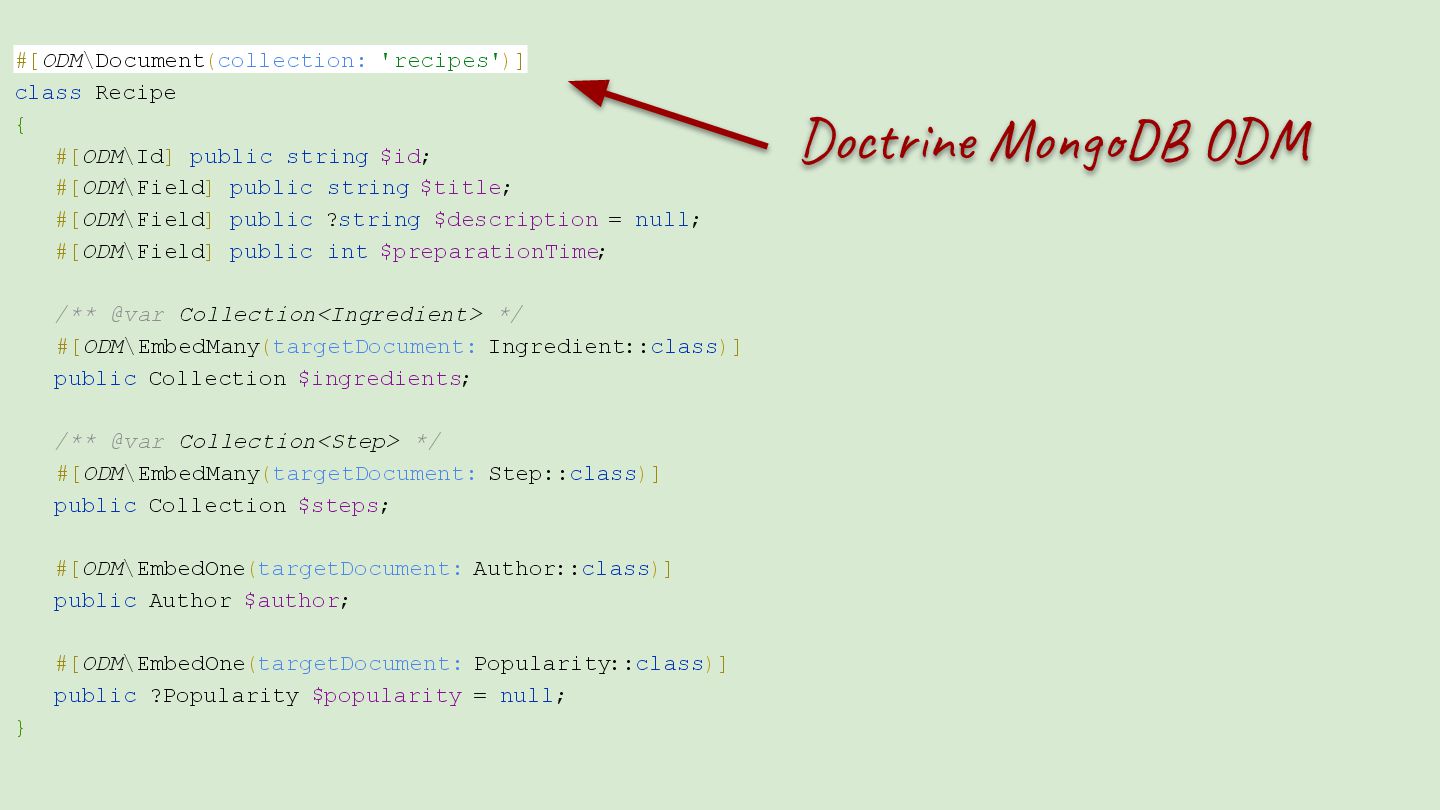Click the Id attribute name

(150, 157)
